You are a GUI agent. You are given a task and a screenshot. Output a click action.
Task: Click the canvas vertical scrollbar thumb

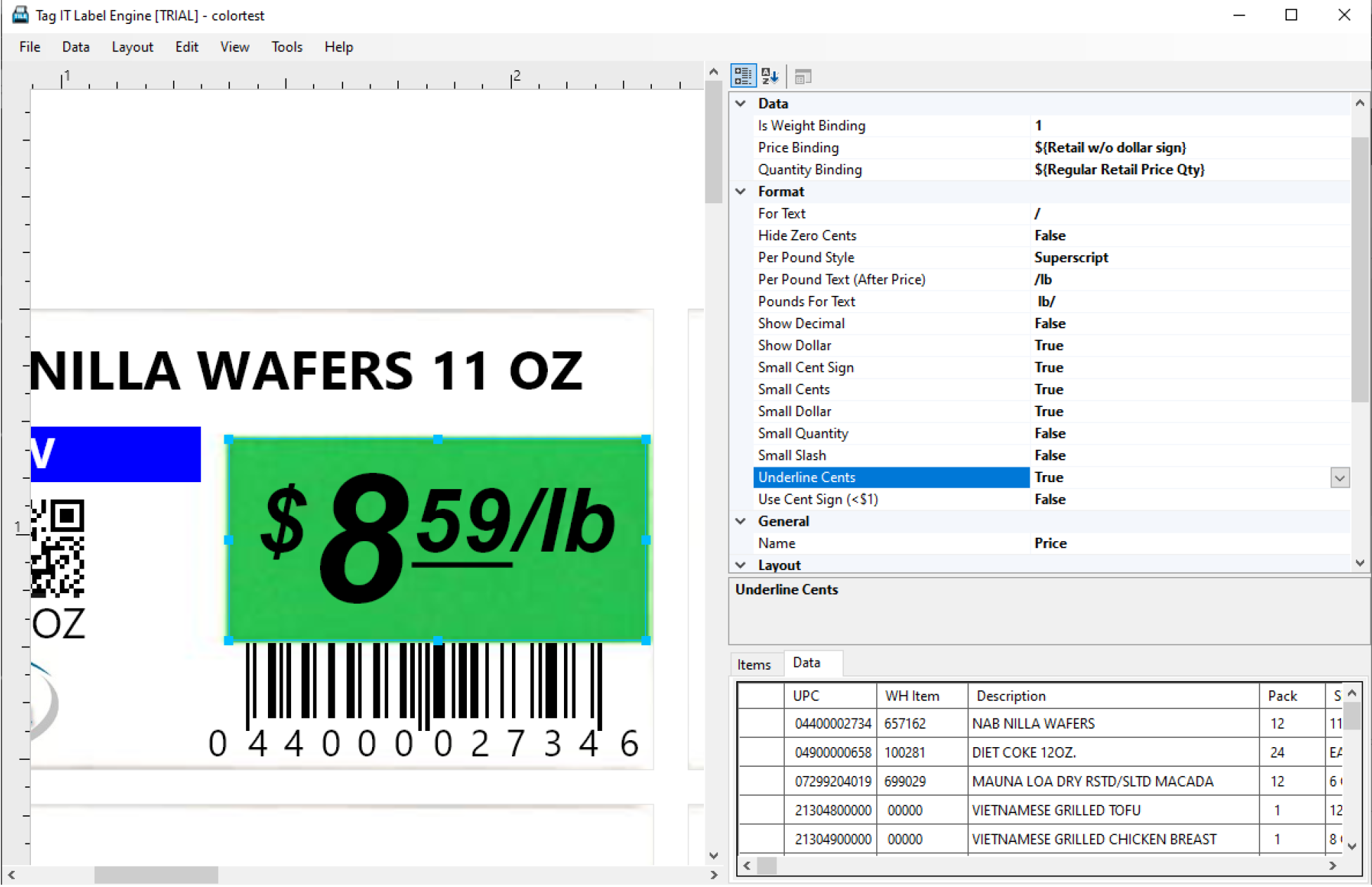click(x=713, y=143)
